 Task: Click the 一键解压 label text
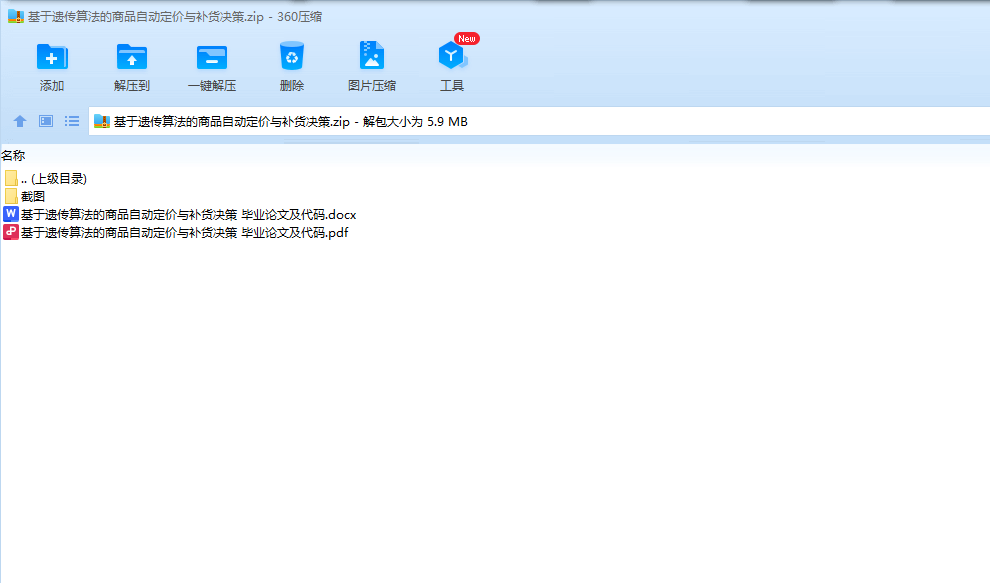[x=212, y=86]
